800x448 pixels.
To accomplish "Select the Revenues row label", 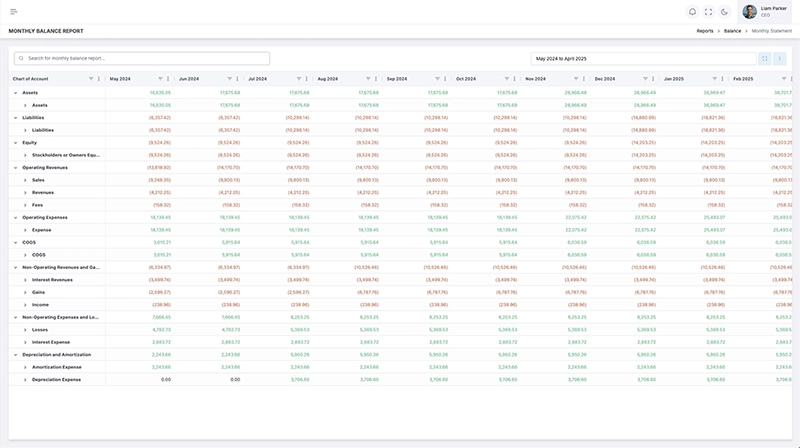I will [43, 193].
